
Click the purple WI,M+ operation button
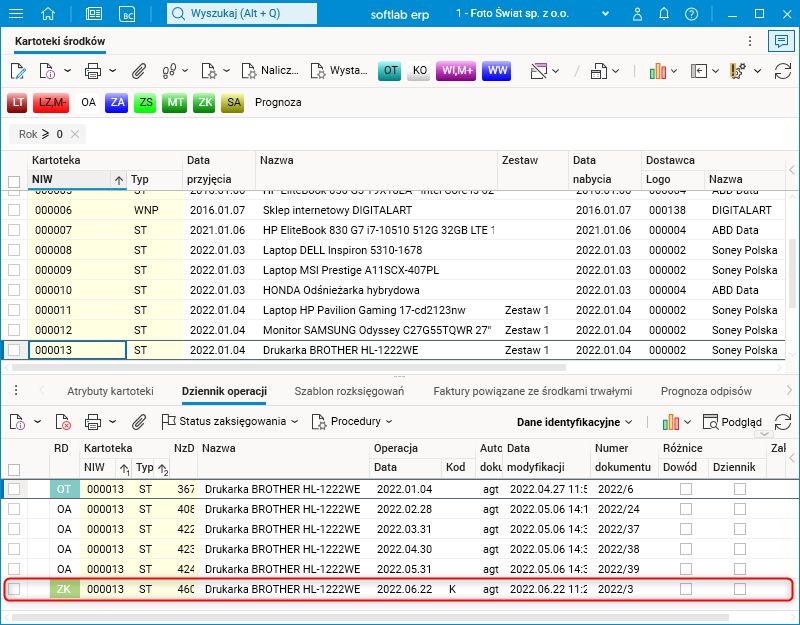coord(456,71)
